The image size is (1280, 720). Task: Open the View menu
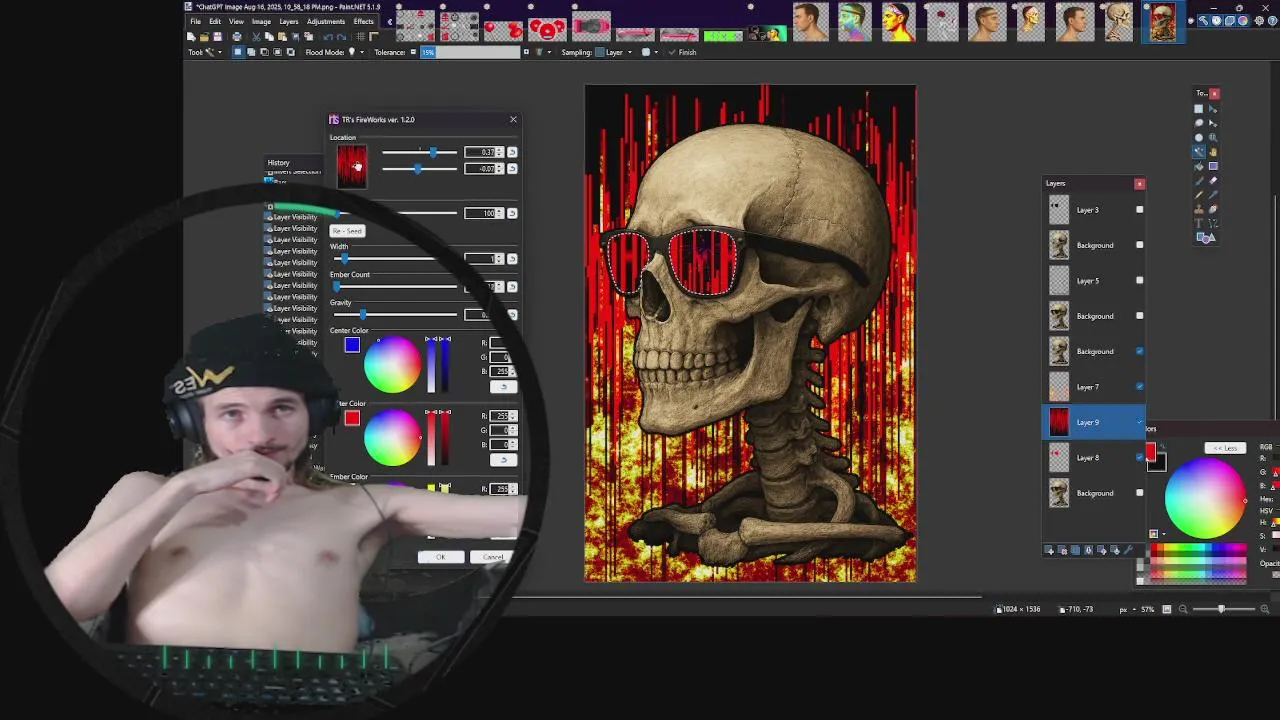tap(236, 21)
